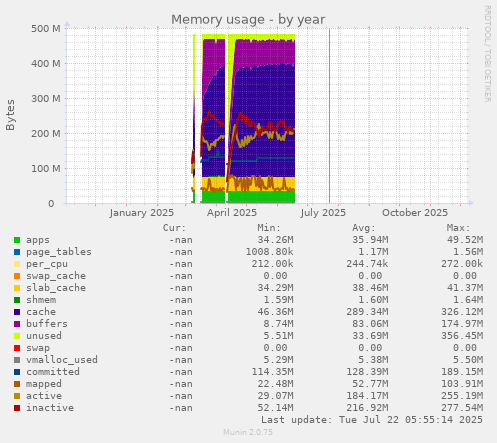This screenshot has width=497, height=443.
Task: Click the page_tables min value 1008.80k
Action: click(x=269, y=252)
